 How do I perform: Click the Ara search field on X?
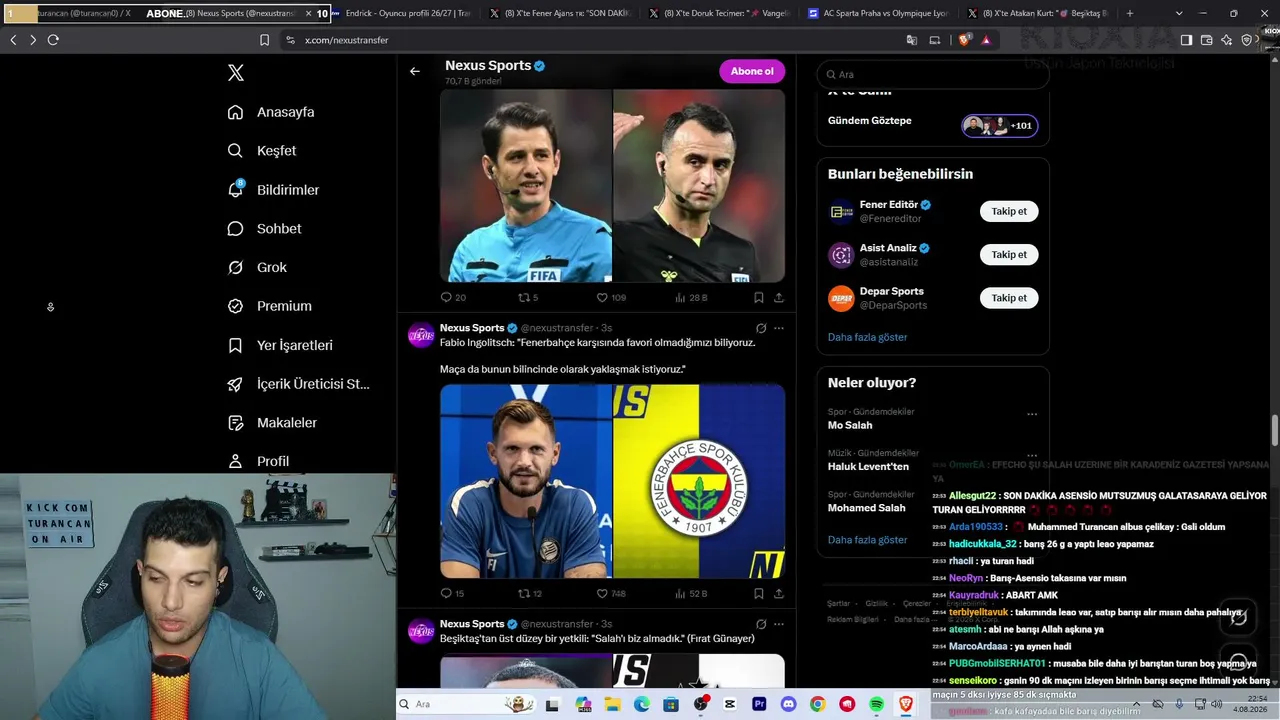(932, 74)
